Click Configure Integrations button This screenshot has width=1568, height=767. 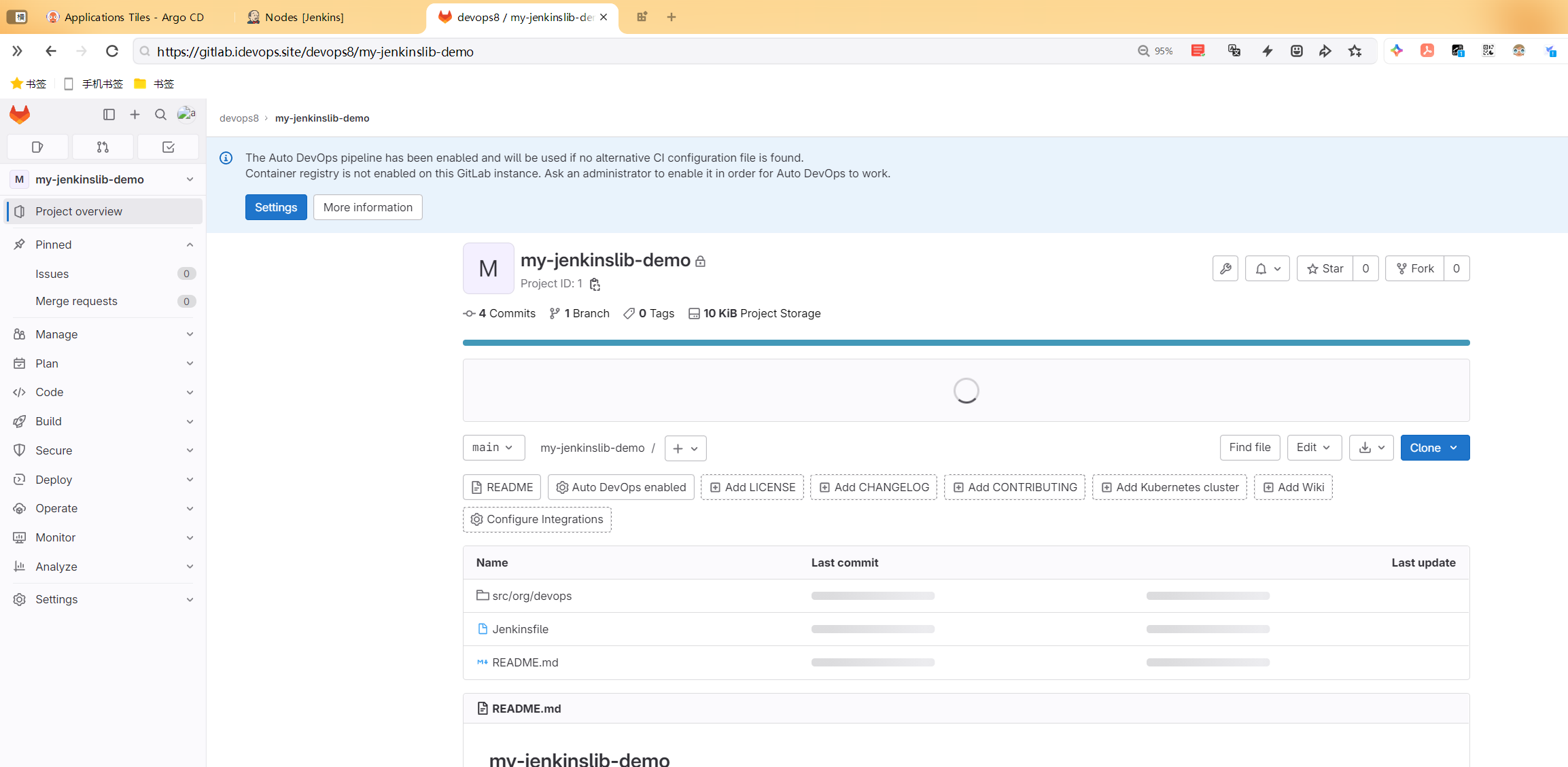point(537,520)
